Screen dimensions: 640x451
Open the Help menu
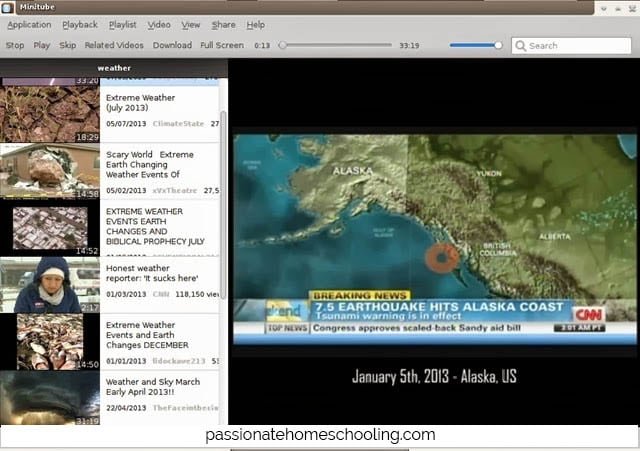(256, 25)
